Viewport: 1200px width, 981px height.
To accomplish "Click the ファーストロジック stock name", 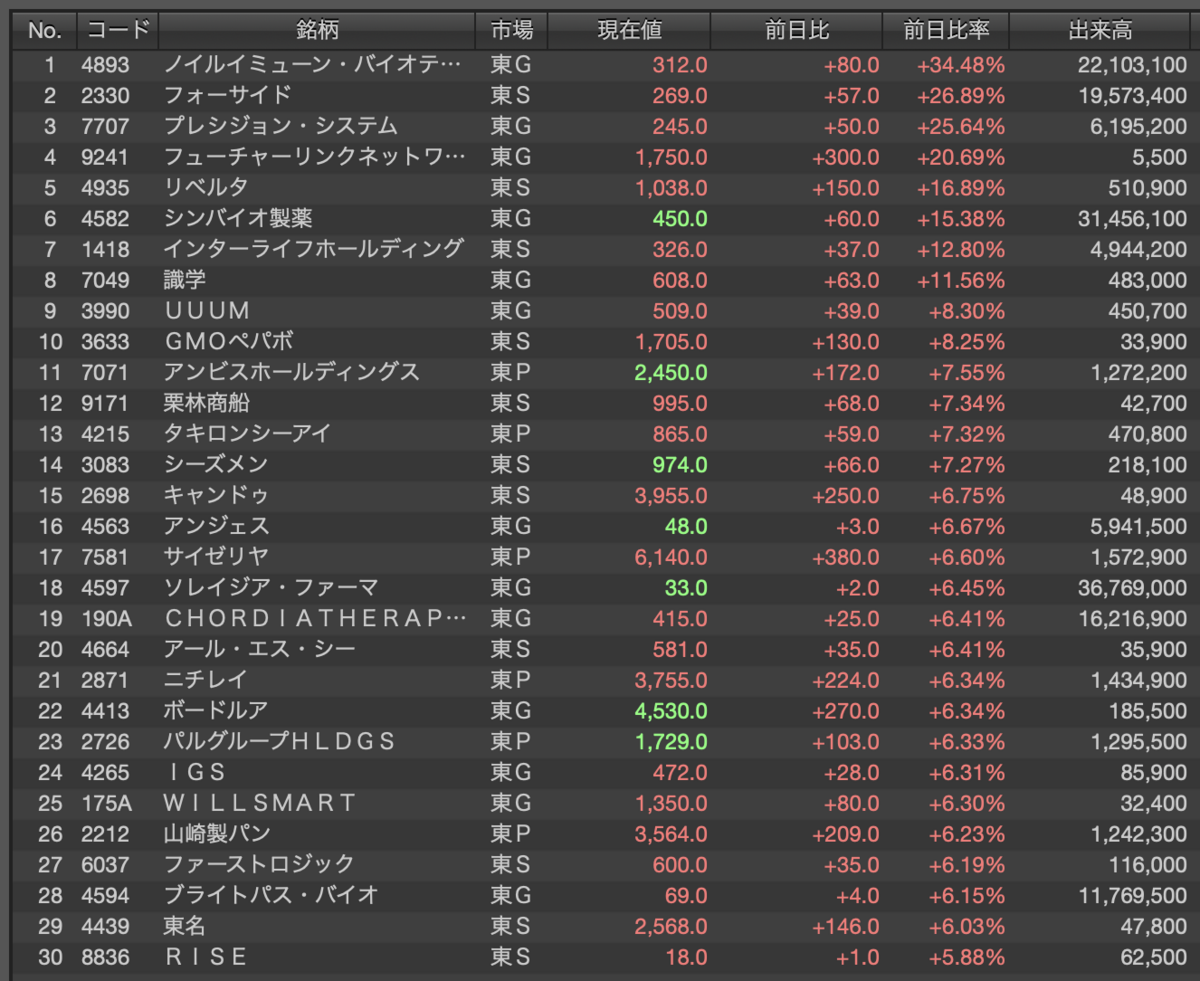I will tap(259, 864).
